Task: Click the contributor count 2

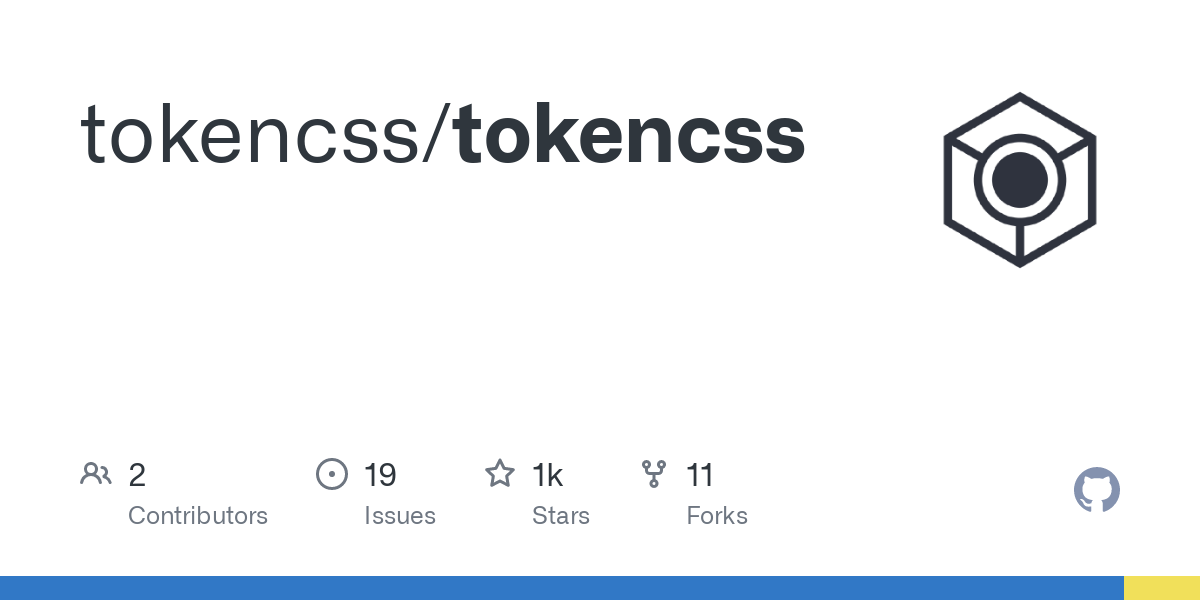Action: click(137, 475)
